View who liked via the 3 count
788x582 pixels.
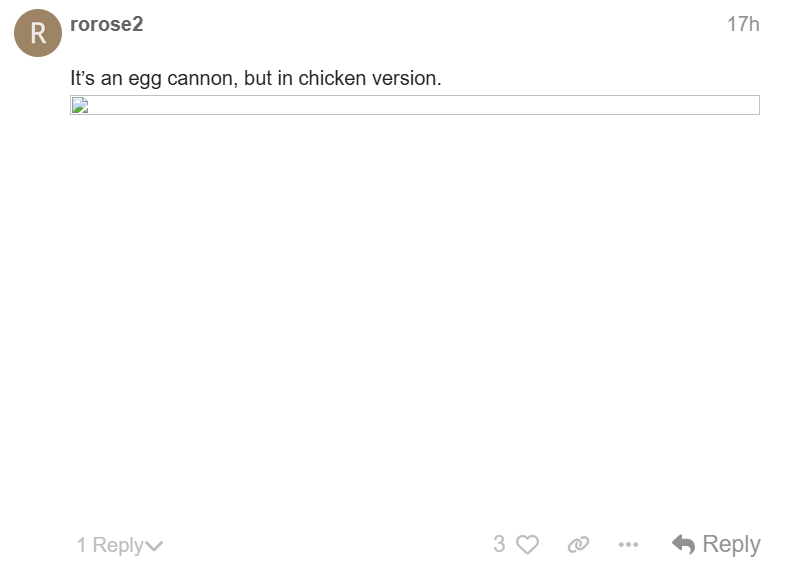(x=499, y=544)
